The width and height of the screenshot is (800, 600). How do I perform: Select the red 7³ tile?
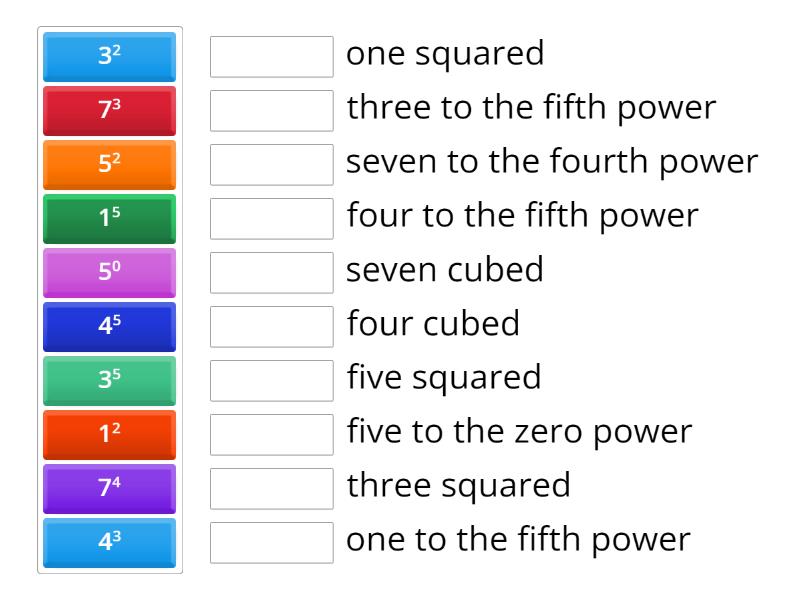(x=109, y=111)
